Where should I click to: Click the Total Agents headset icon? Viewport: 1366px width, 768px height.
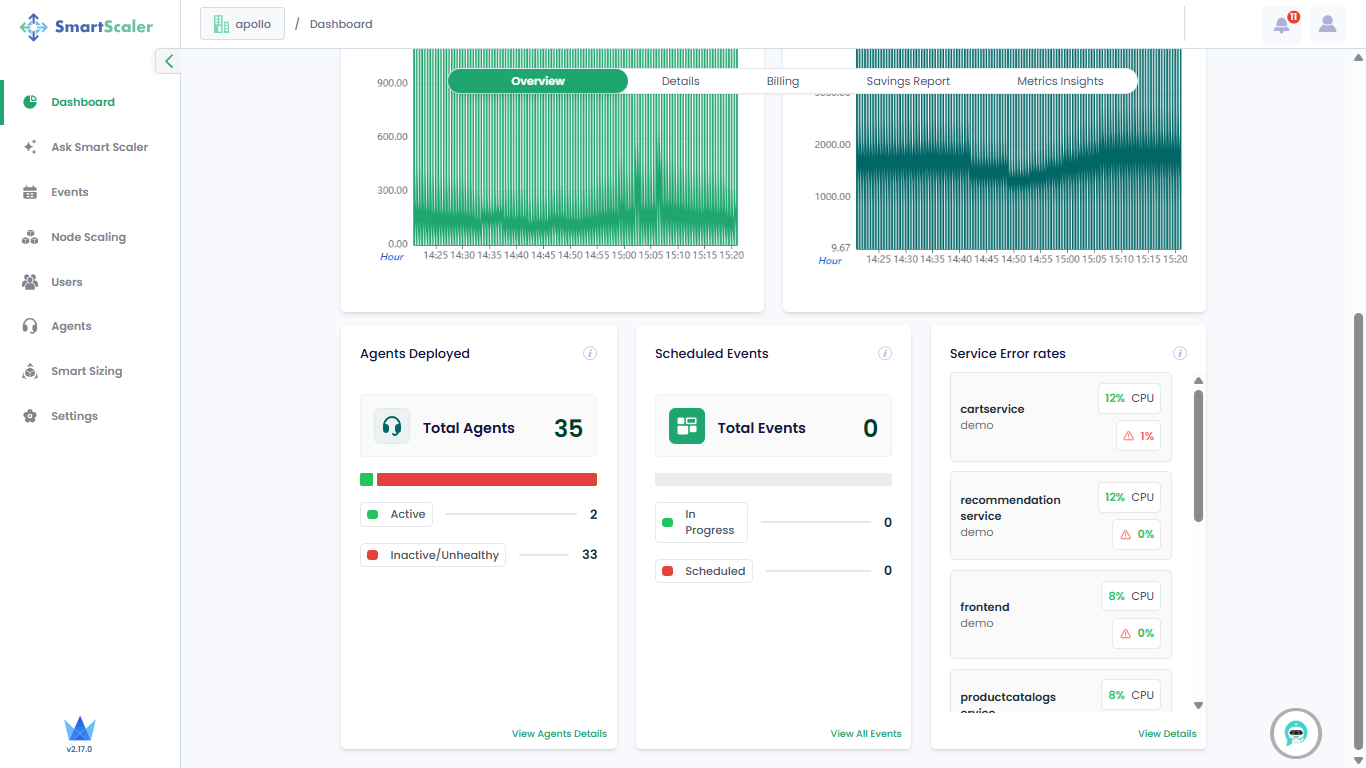pos(392,427)
